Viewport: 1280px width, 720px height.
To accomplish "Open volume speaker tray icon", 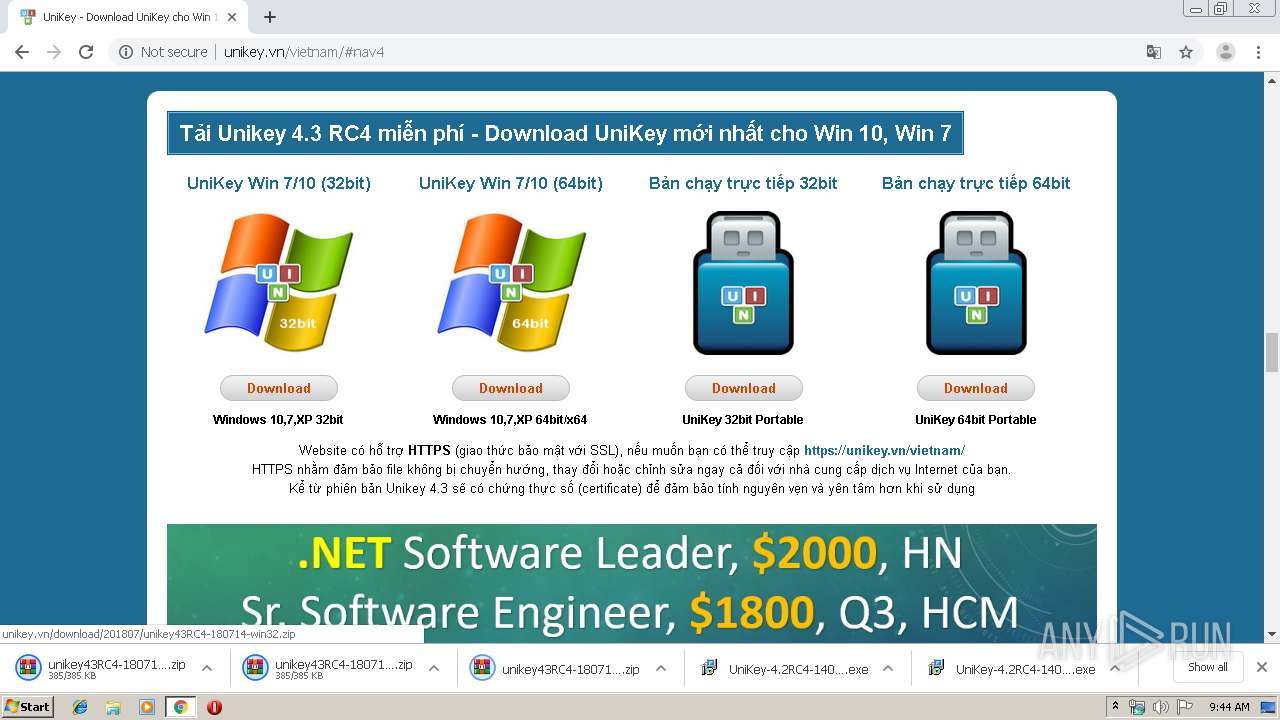I will (x=1160, y=707).
